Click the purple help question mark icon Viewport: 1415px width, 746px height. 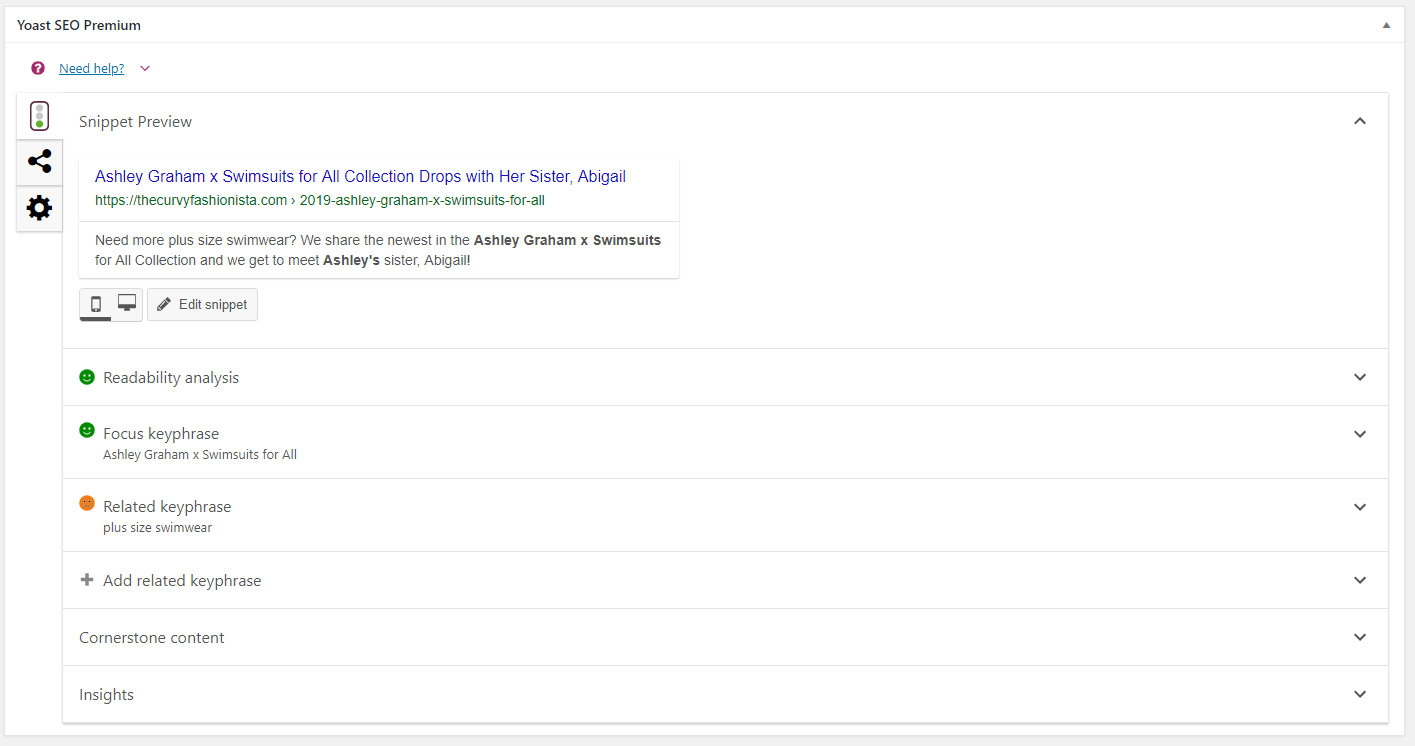(x=38, y=69)
